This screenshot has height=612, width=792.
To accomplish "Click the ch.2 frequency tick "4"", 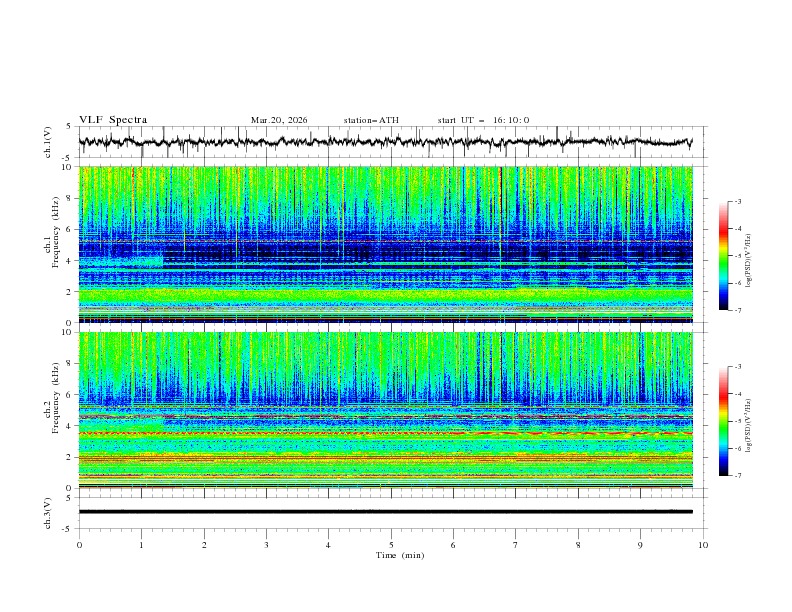I will click(x=70, y=426).
